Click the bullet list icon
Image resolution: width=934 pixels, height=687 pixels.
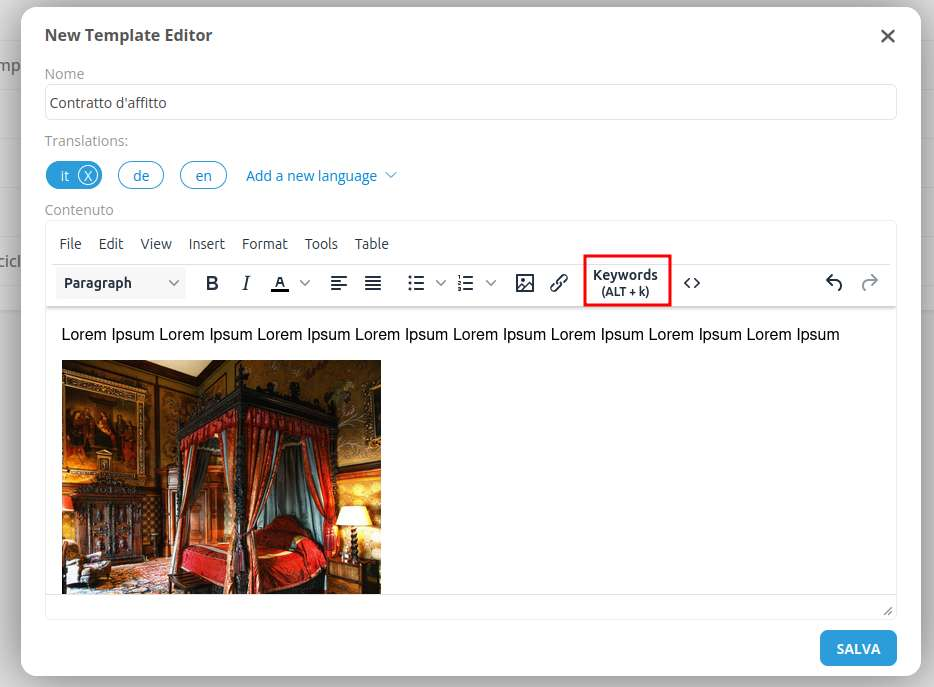coord(417,283)
